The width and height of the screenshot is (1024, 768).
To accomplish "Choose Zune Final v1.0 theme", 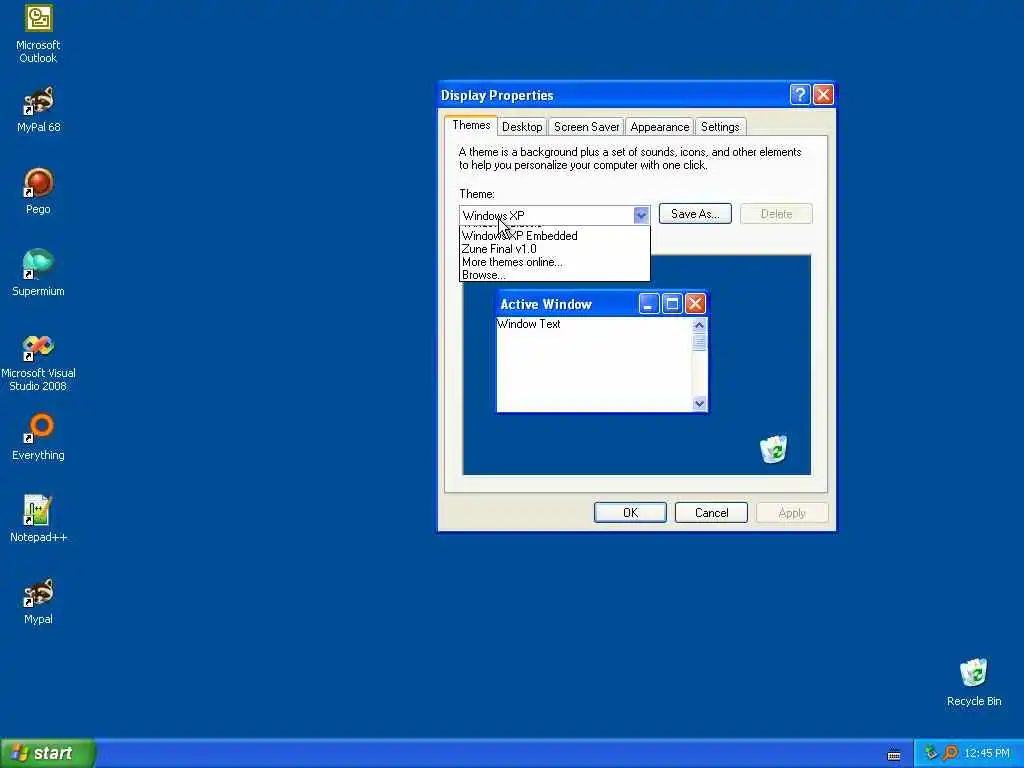I will point(554,249).
